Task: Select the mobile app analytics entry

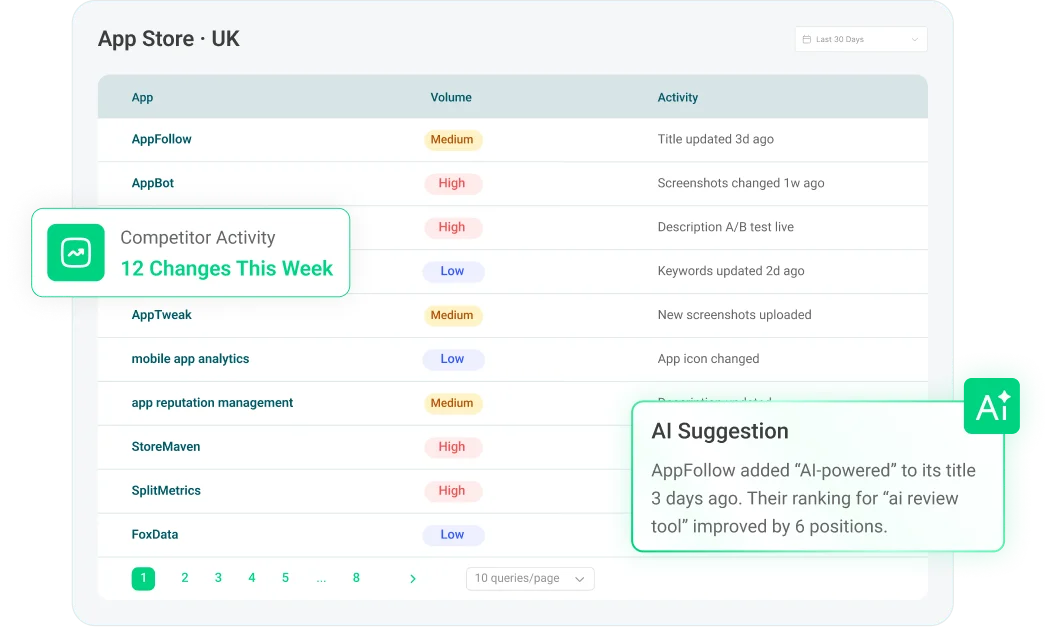Action: [x=190, y=359]
